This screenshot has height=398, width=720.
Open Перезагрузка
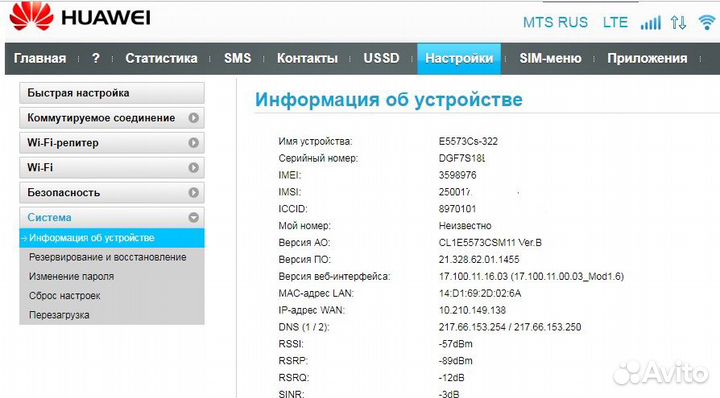tap(59, 315)
